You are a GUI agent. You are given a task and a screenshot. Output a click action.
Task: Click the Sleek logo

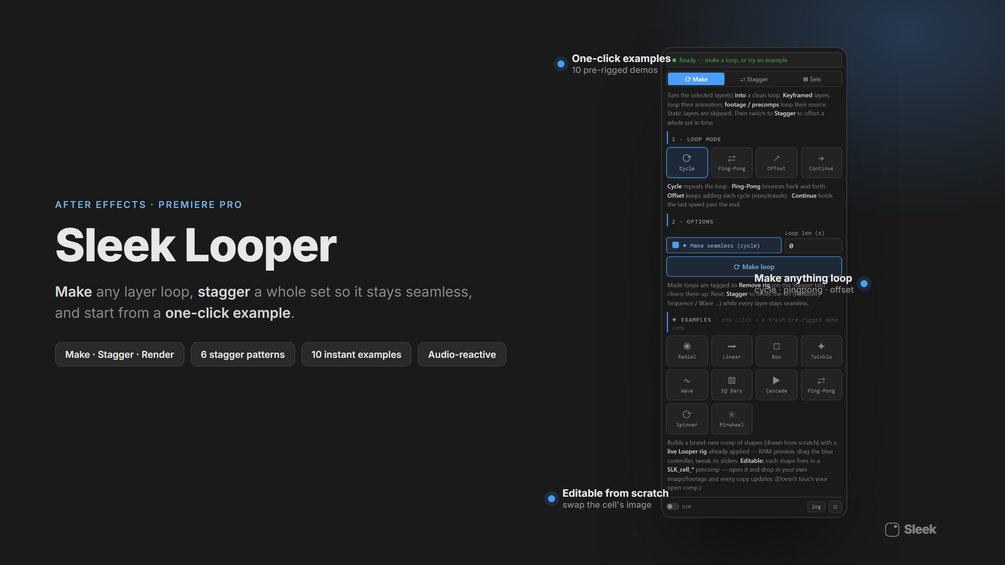click(911, 530)
